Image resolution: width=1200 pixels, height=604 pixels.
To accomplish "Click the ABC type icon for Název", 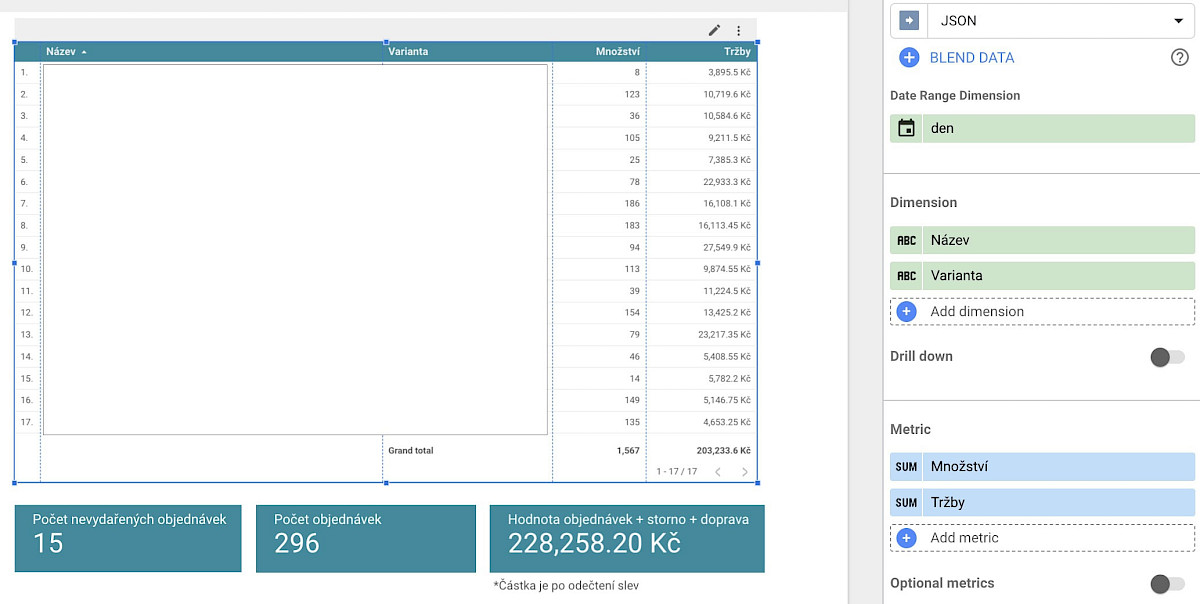I will pyautogui.click(x=907, y=240).
